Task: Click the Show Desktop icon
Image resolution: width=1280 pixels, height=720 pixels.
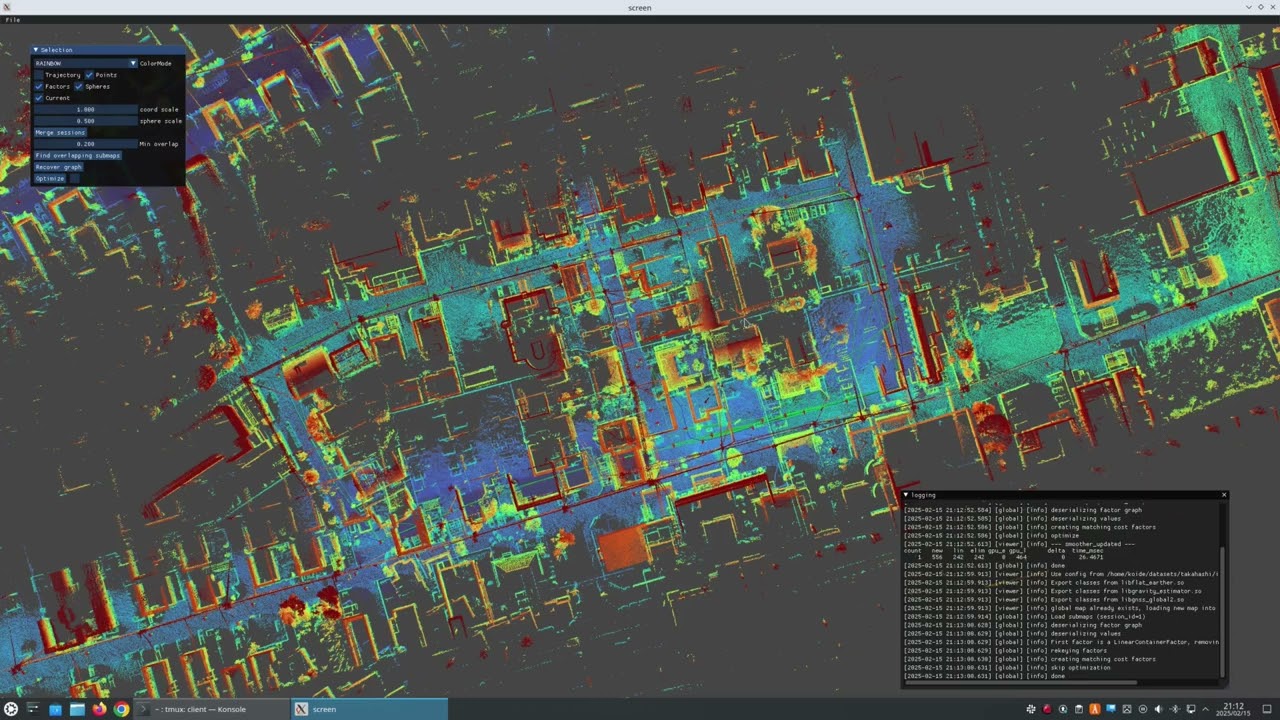Action: coord(1267,709)
